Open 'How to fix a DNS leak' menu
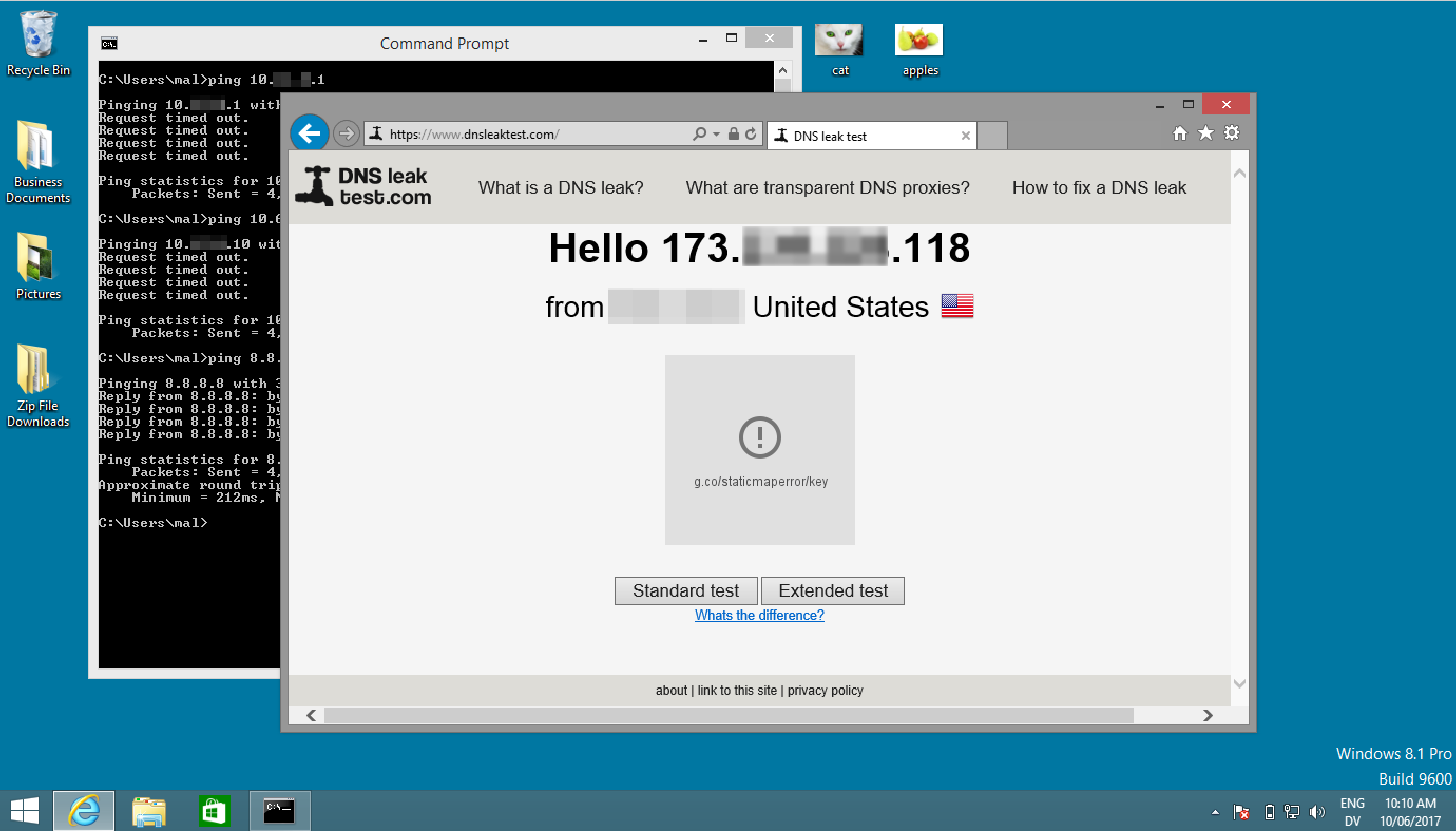Viewport: 1456px width, 831px height. click(x=1099, y=187)
